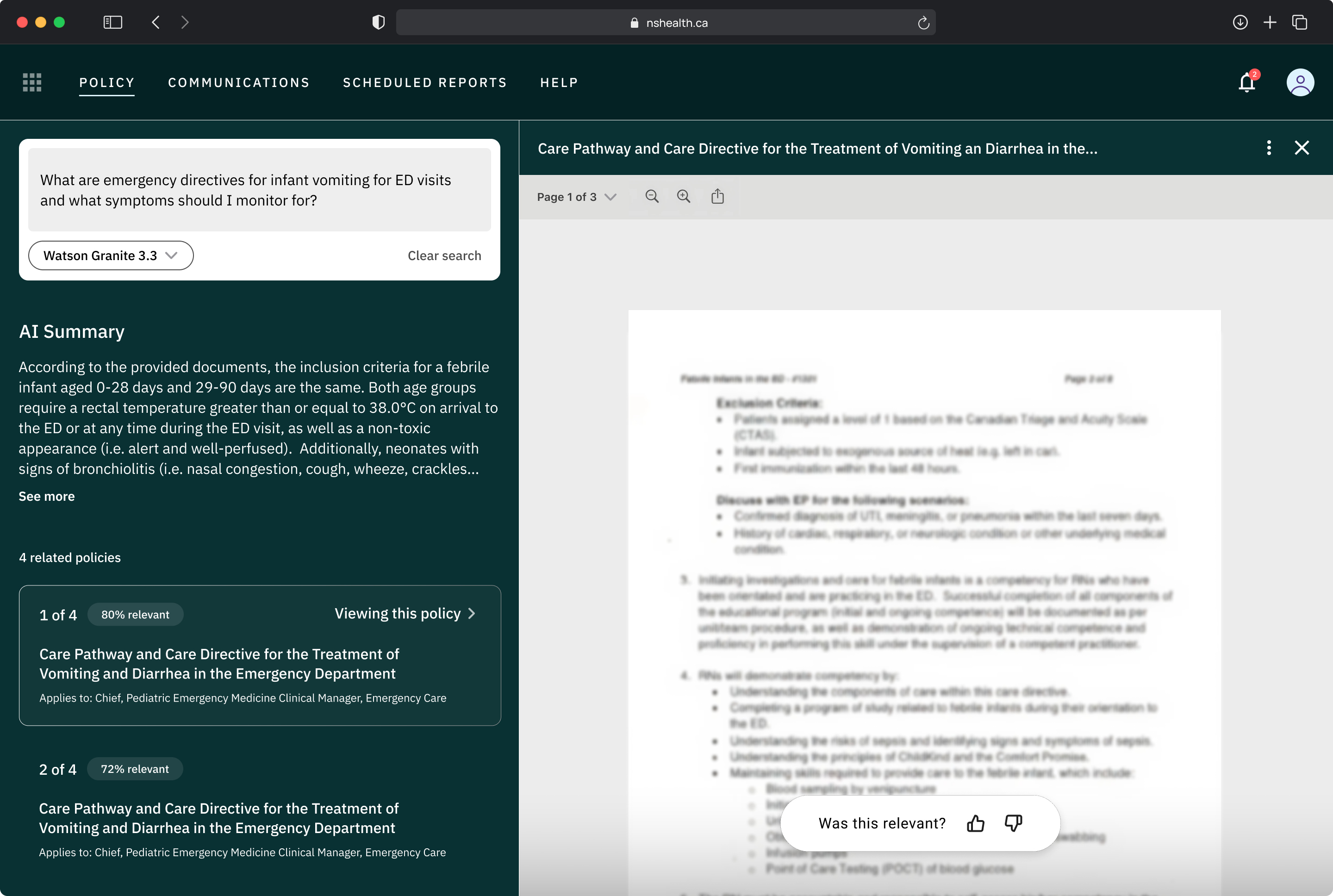The width and height of the screenshot is (1333, 896).
Task: Click Clear search
Action: (x=444, y=255)
